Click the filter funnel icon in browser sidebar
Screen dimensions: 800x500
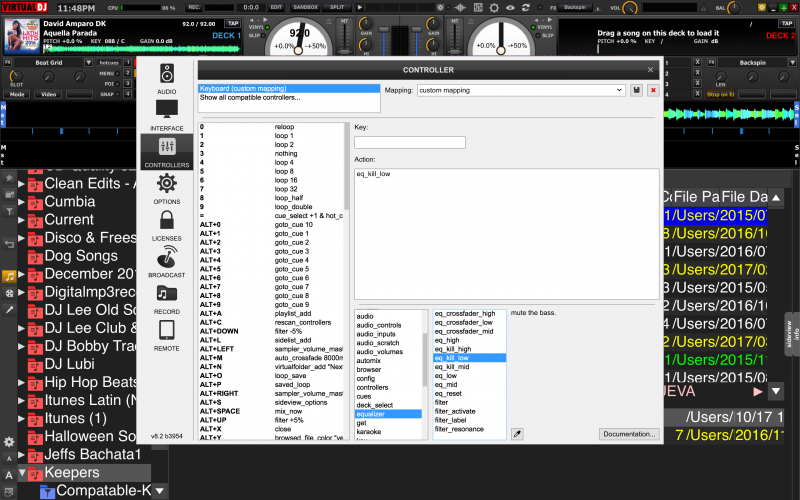coord(9,211)
